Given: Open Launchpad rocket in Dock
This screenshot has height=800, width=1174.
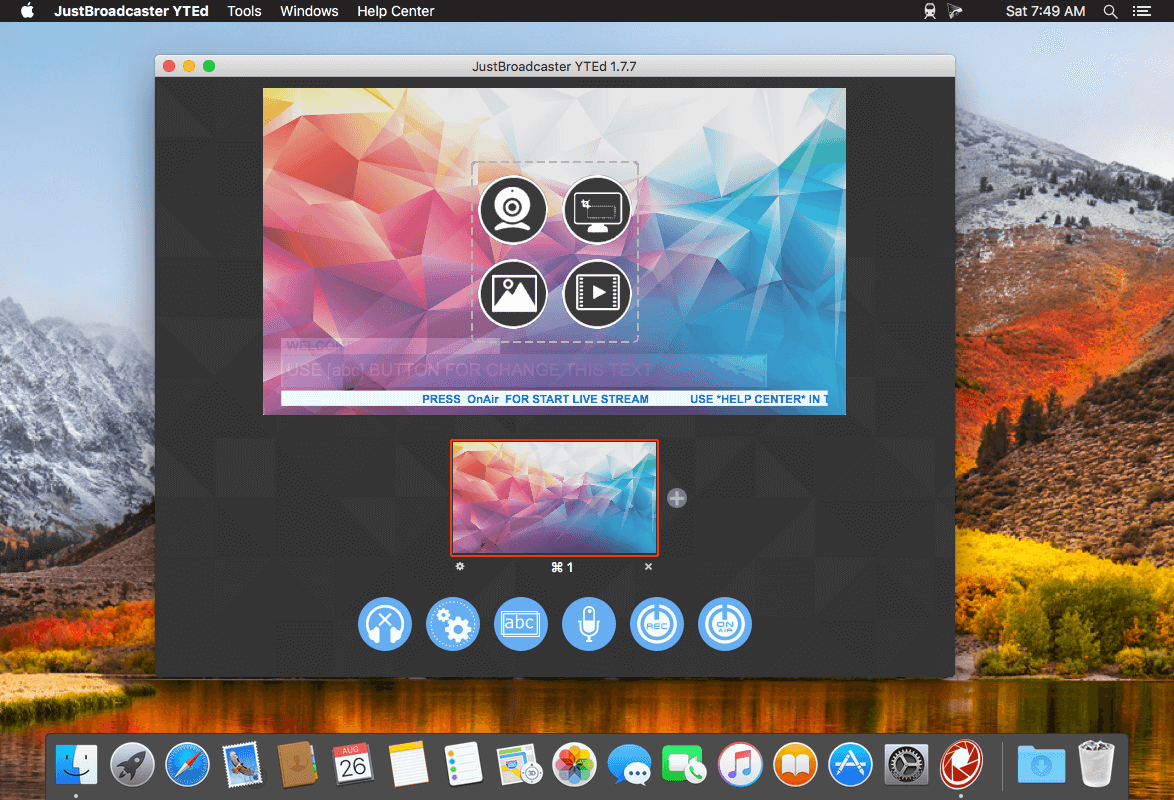Looking at the screenshot, I should click(132, 765).
